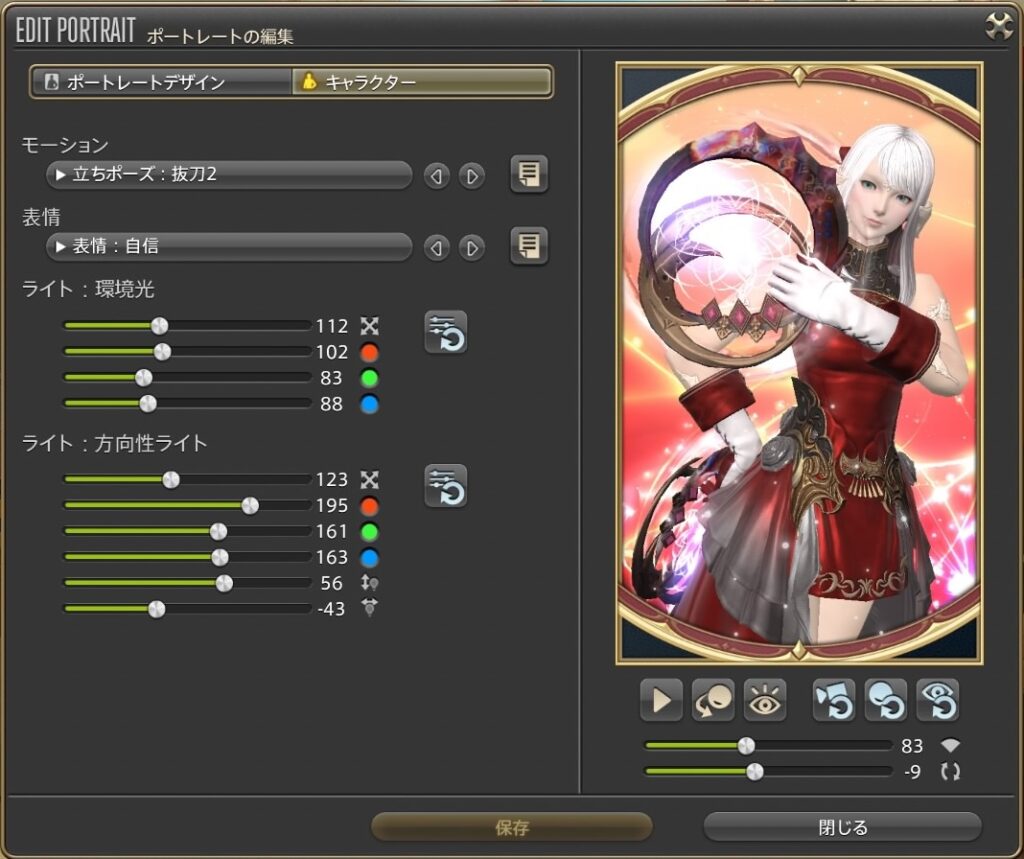Reset directional light settings (方向性ライト)
Screen dimensions: 1024x859
[x=445, y=486]
